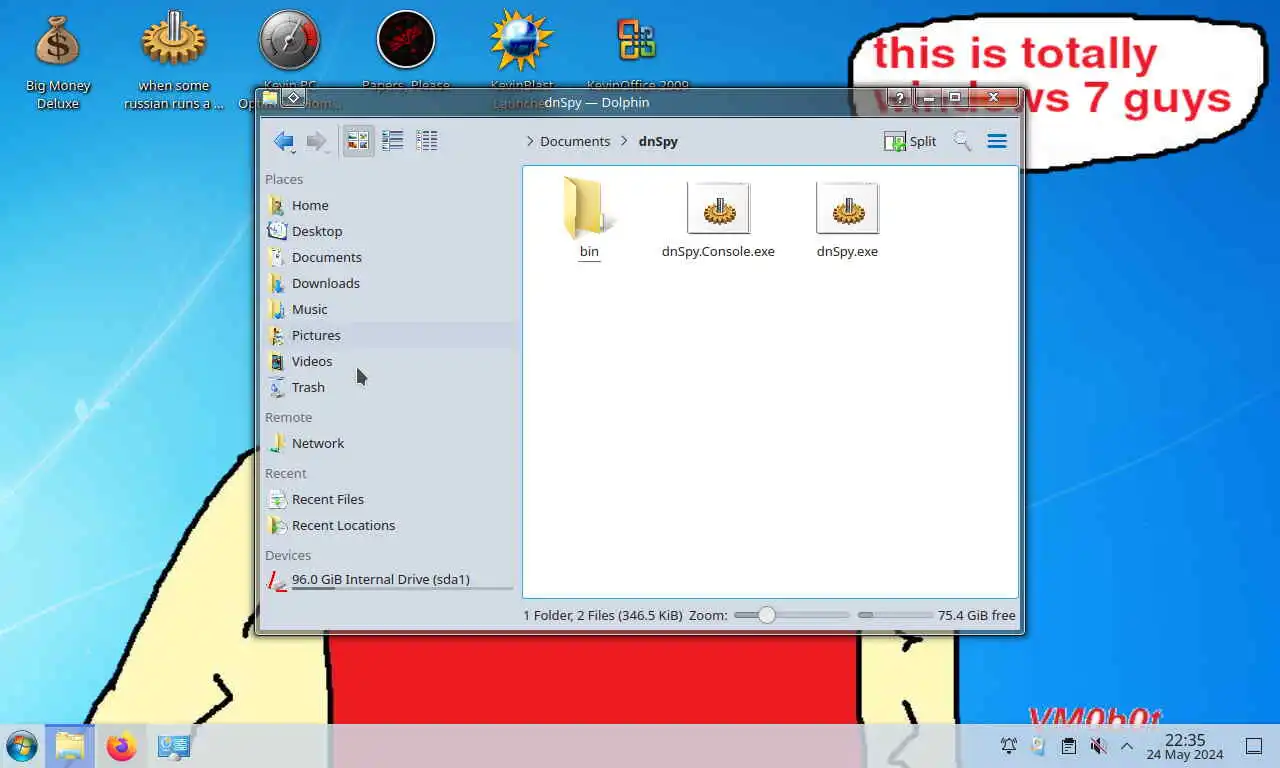
Task: Click the 75.4 GiB free space bar
Action: click(x=895, y=615)
